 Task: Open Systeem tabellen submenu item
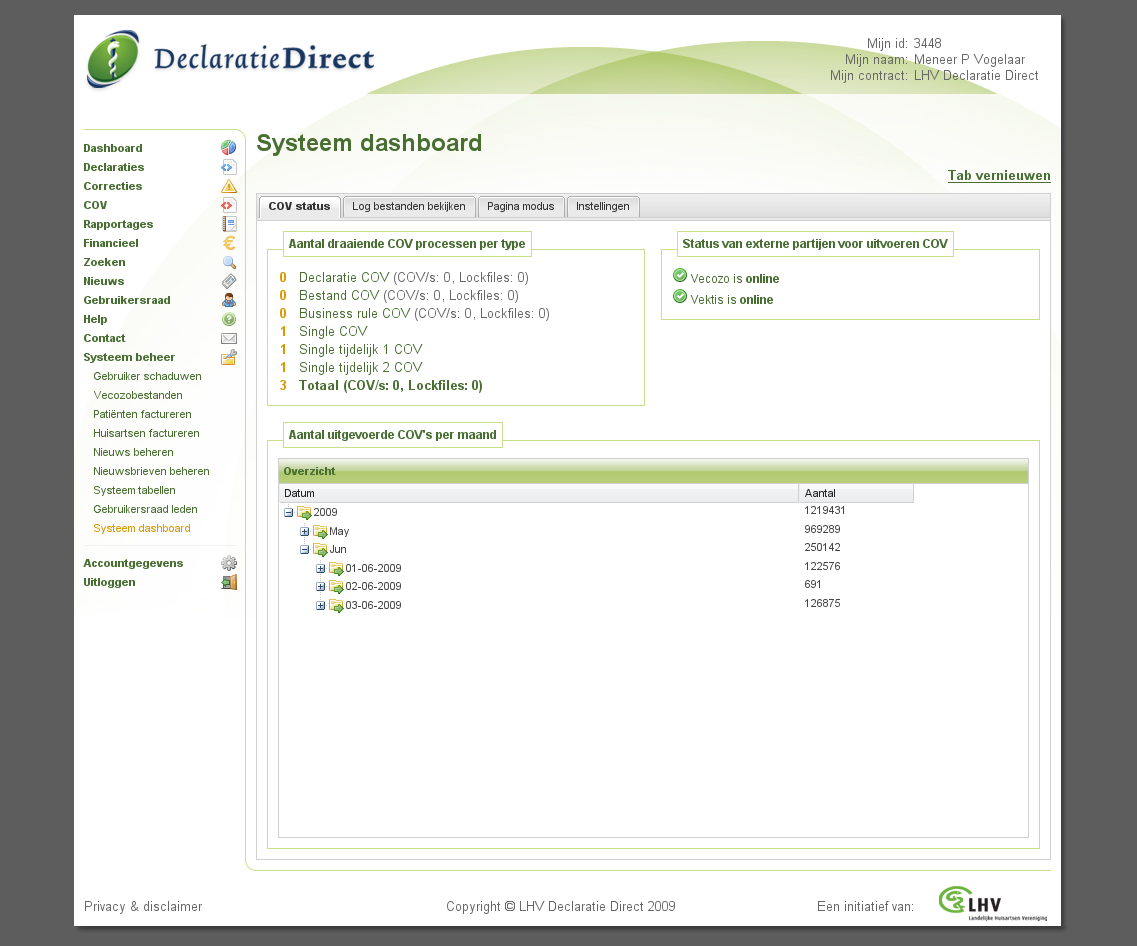pyautogui.click(x=134, y=490)
